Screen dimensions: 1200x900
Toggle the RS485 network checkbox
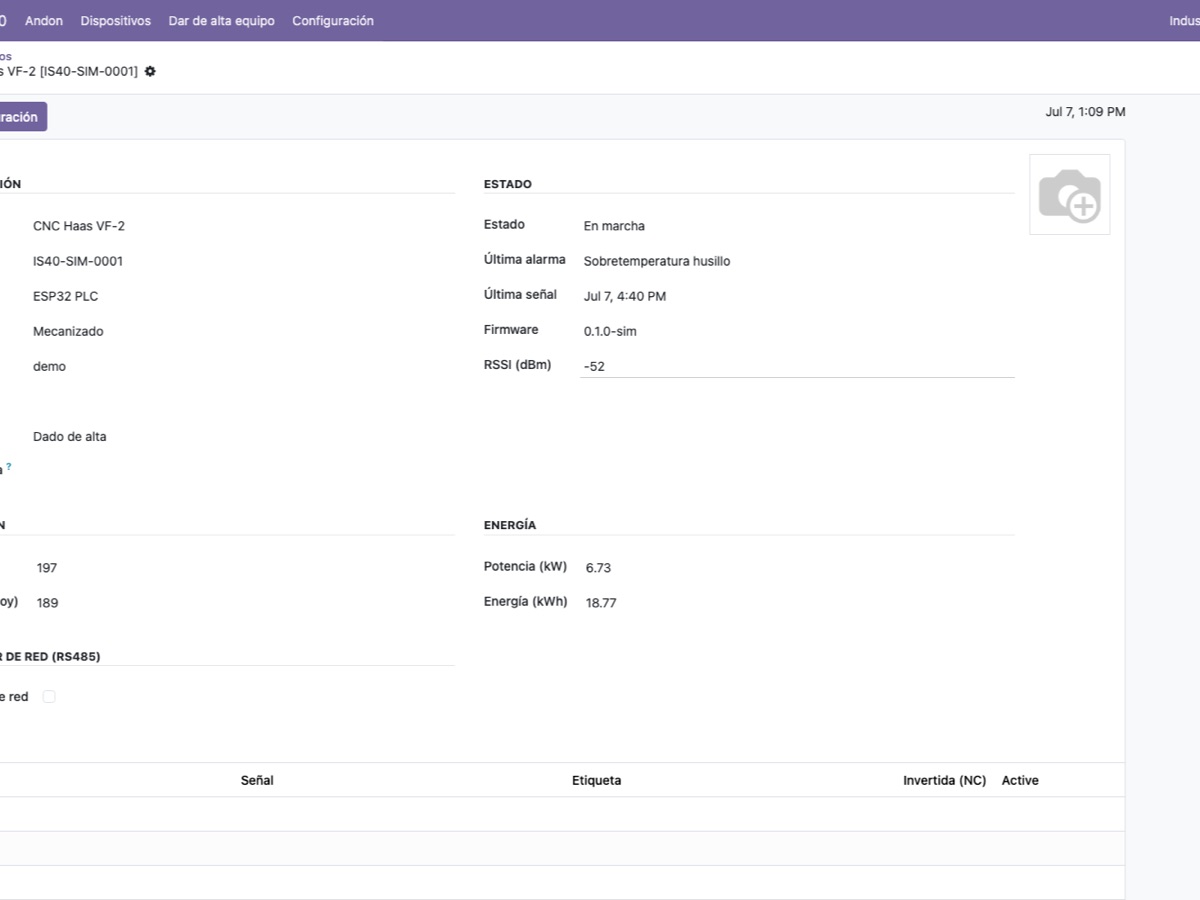tap(49, 697)
